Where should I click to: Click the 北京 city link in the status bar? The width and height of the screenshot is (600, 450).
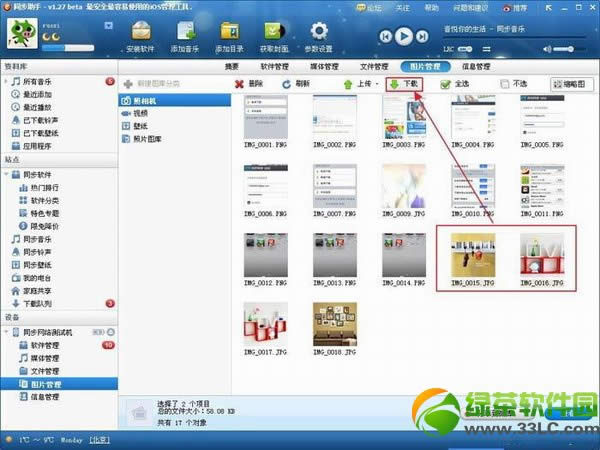99,440
